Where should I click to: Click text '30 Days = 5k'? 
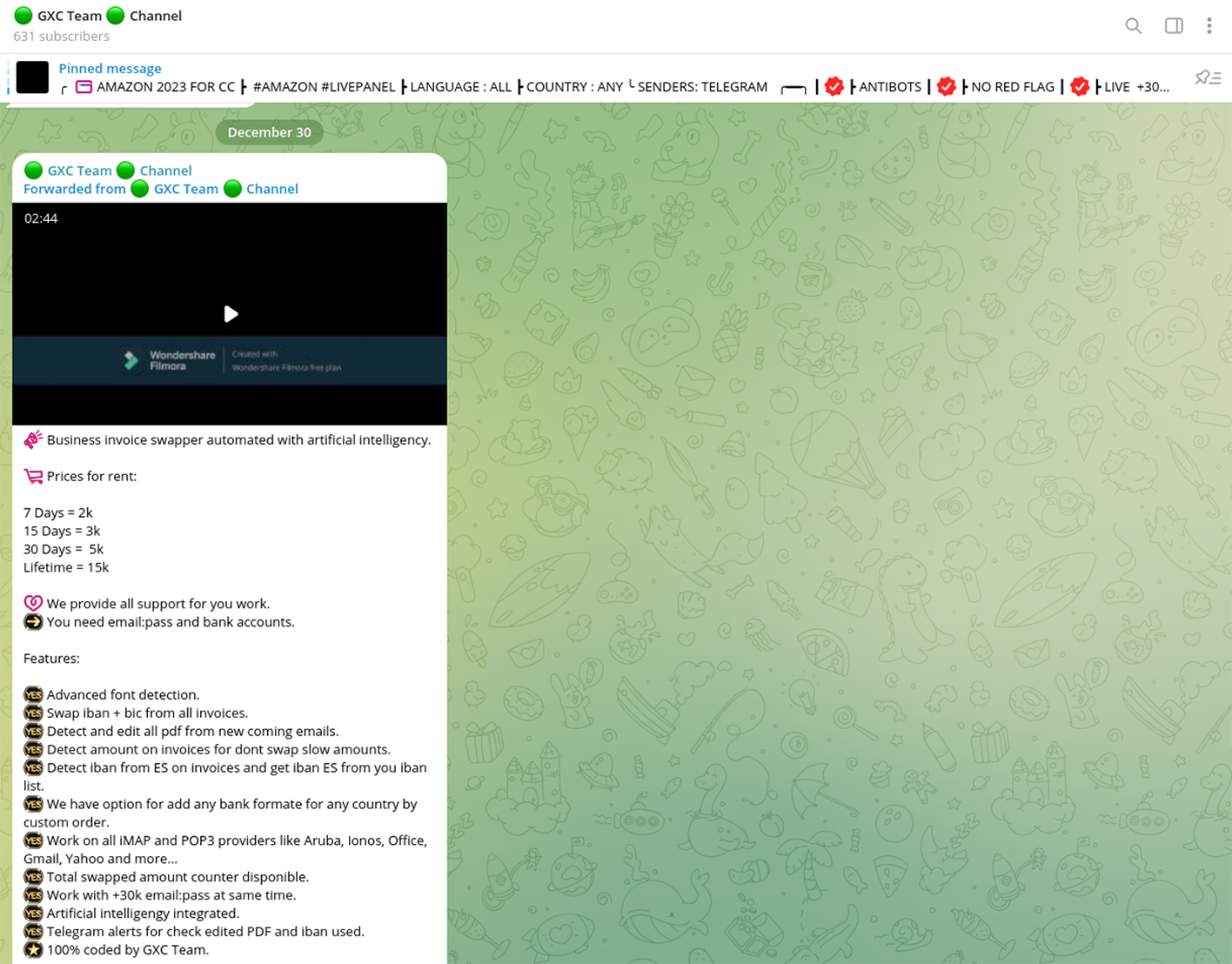point(64,550)
